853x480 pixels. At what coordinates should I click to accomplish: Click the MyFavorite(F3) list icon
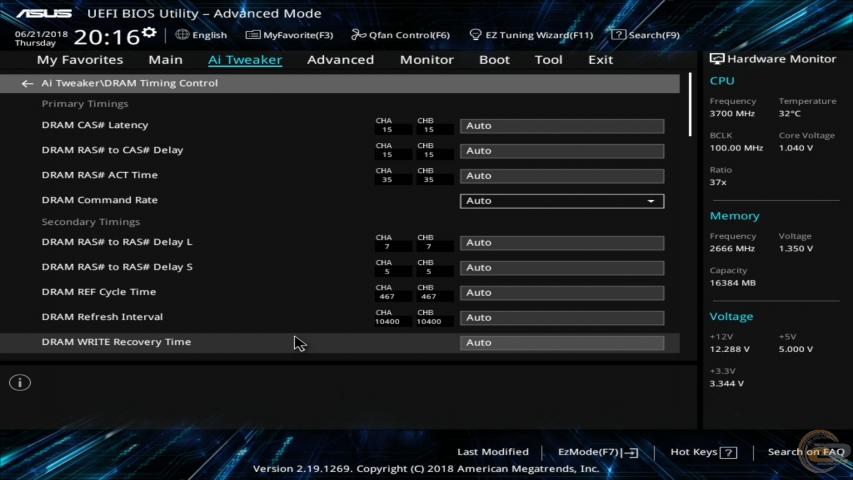[252, 35]
